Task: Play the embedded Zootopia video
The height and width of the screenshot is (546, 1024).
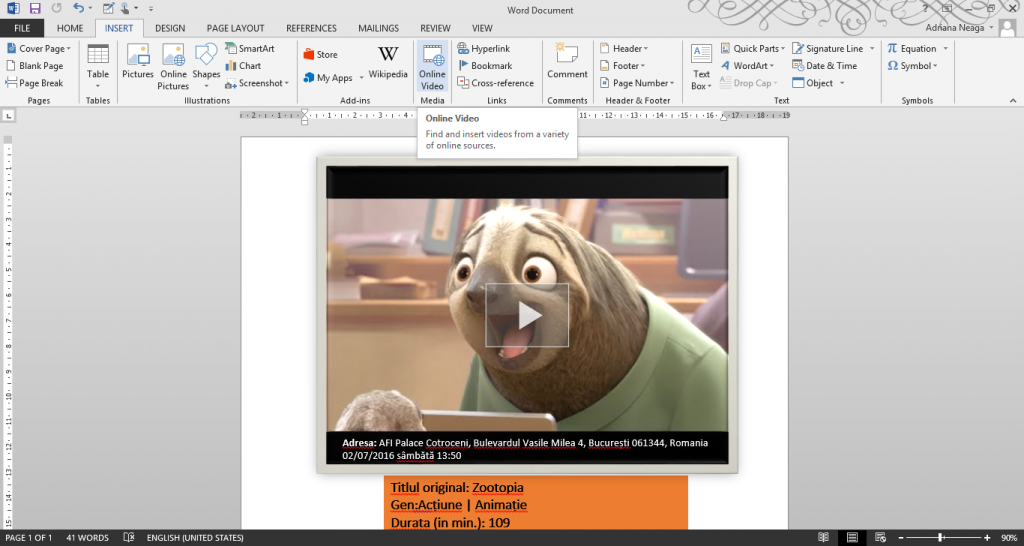Action: (527, 315)
